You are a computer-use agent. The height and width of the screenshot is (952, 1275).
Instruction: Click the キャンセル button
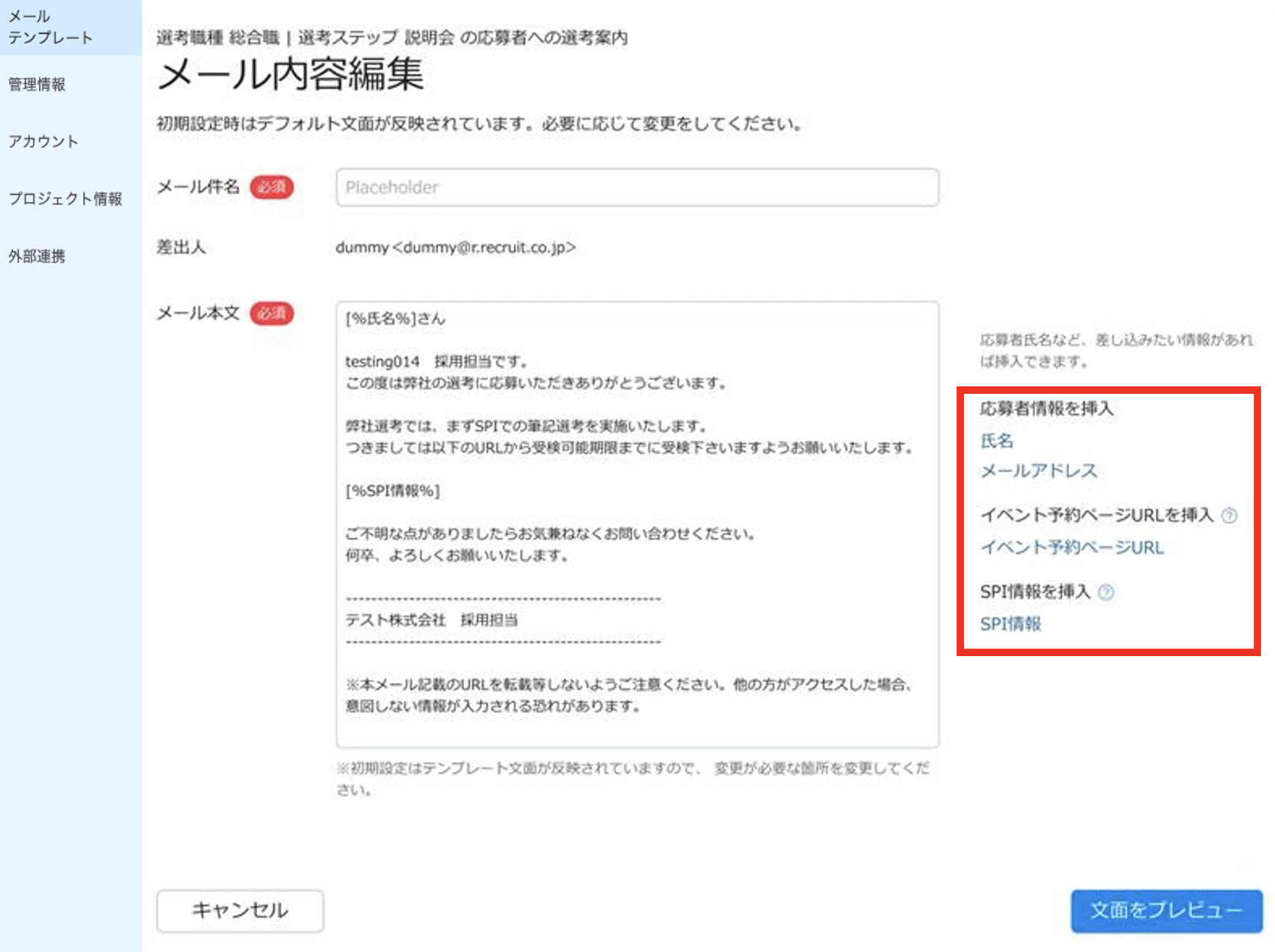coord(240,910)
